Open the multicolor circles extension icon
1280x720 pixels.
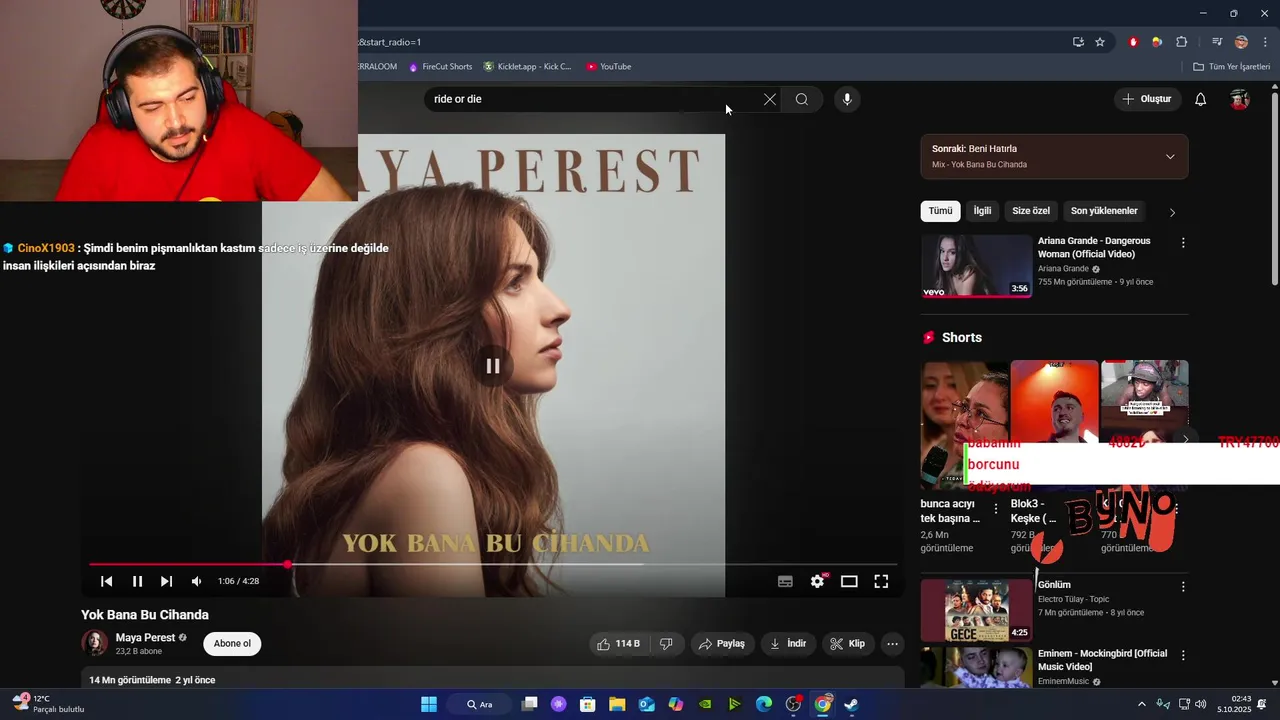pyautogui.click(x=1157, y=42)
